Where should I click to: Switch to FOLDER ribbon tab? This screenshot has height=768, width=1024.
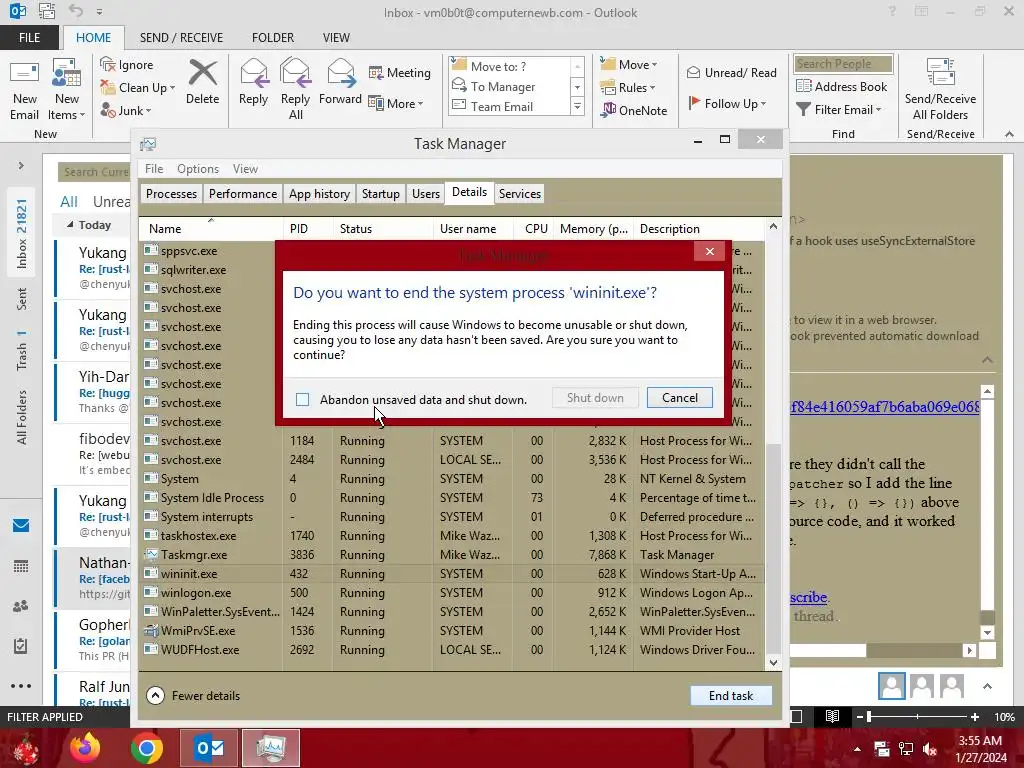[x=273, y=38]
